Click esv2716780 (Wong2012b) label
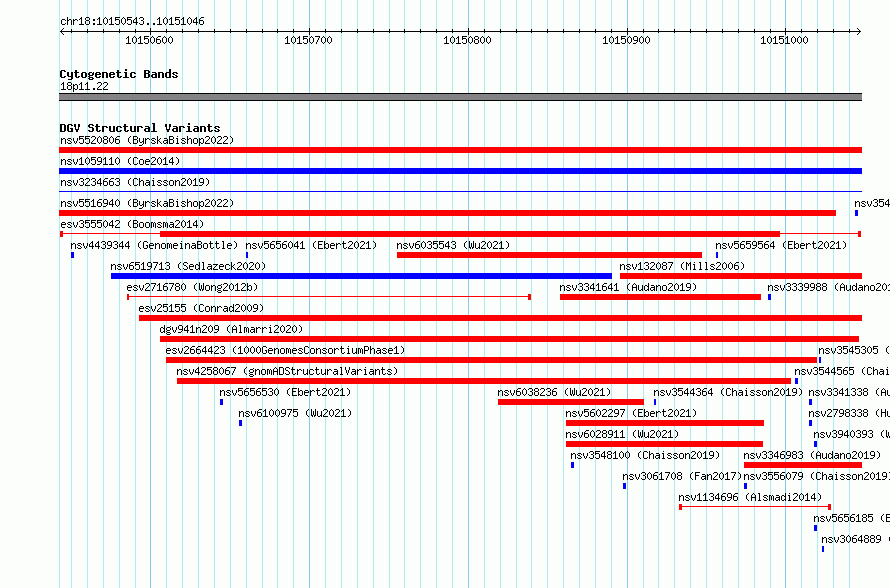This screenshot has width=890, height=588. [192, 287]
